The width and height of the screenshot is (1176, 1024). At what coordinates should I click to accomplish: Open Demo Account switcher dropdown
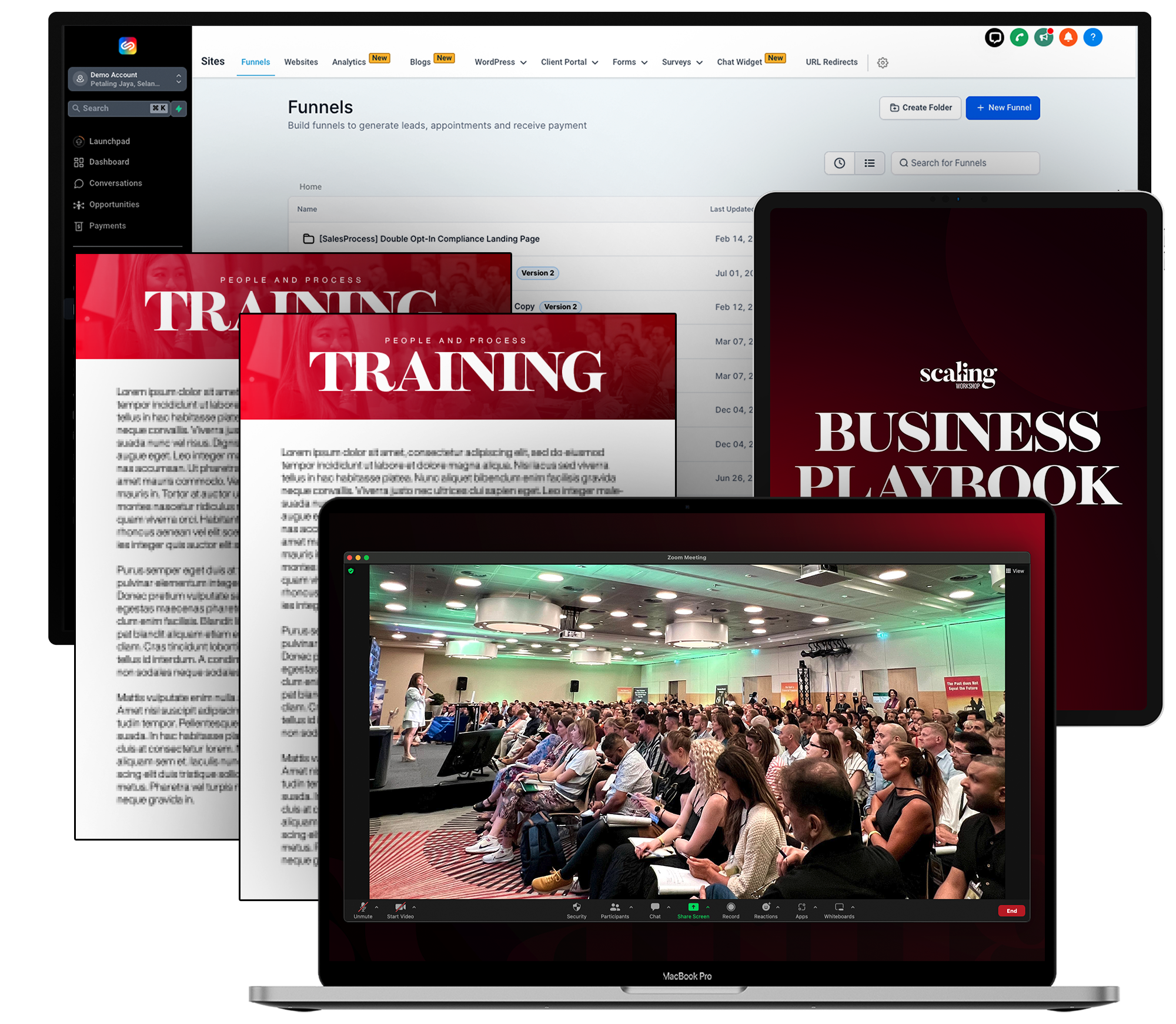(127, 79)
